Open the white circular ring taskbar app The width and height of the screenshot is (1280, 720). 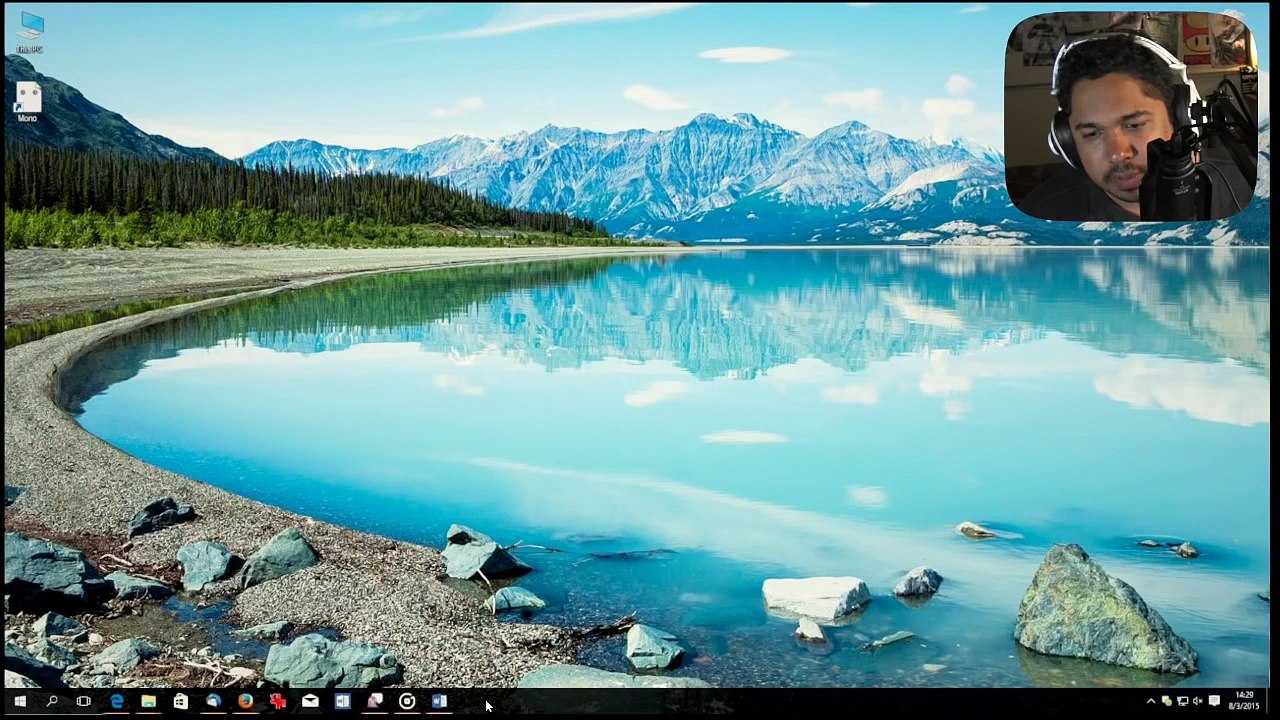407,702
